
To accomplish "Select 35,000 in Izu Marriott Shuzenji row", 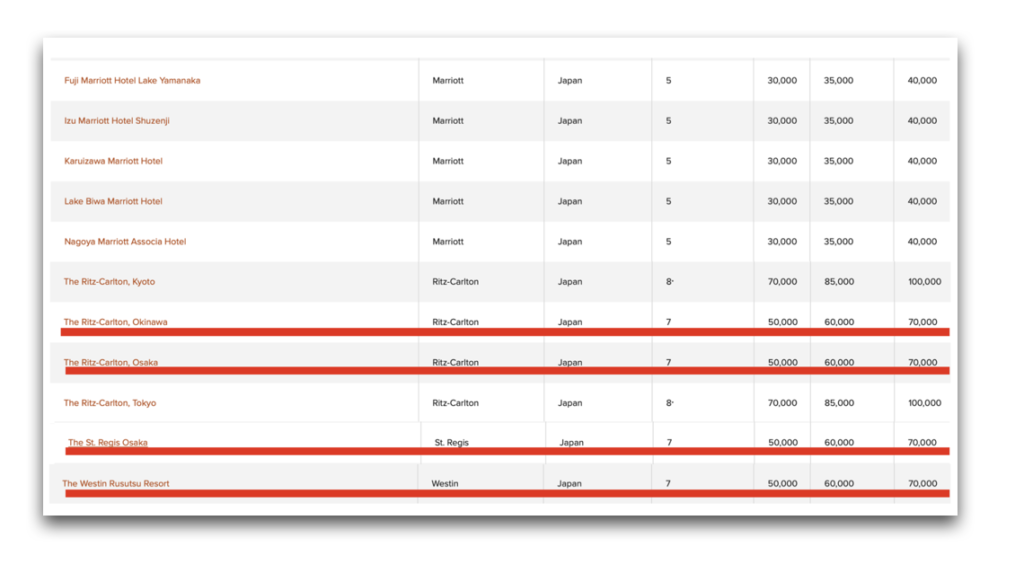I will (838, 121).
